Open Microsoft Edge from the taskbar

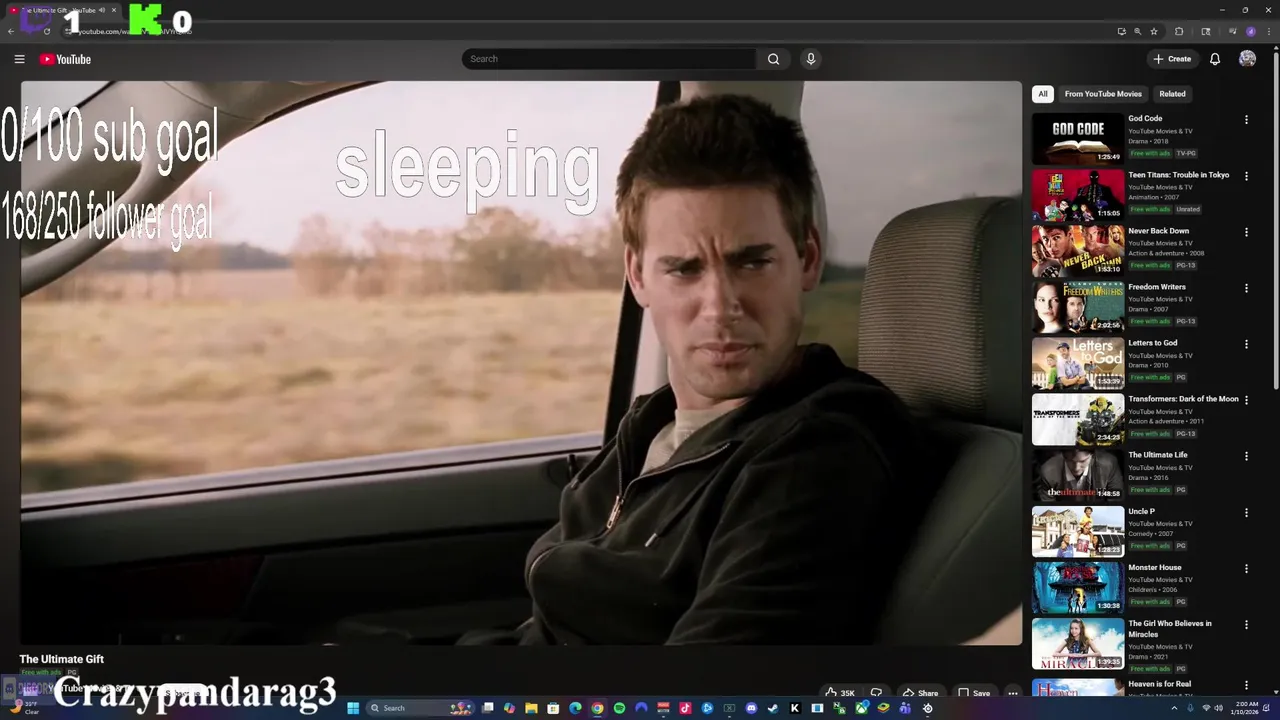coord(575,708)
